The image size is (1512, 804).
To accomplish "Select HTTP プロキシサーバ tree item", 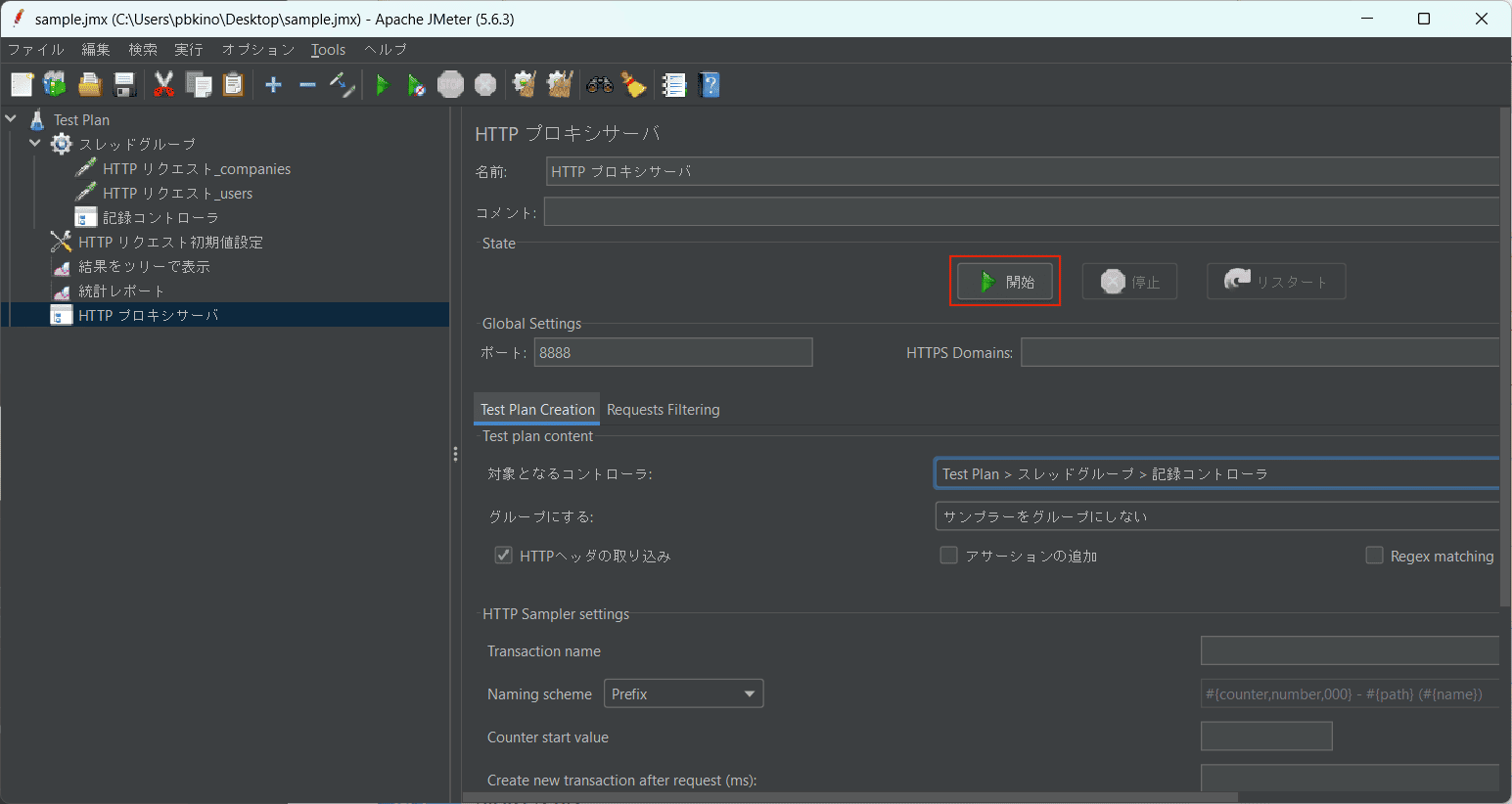I will pos(149,315).
